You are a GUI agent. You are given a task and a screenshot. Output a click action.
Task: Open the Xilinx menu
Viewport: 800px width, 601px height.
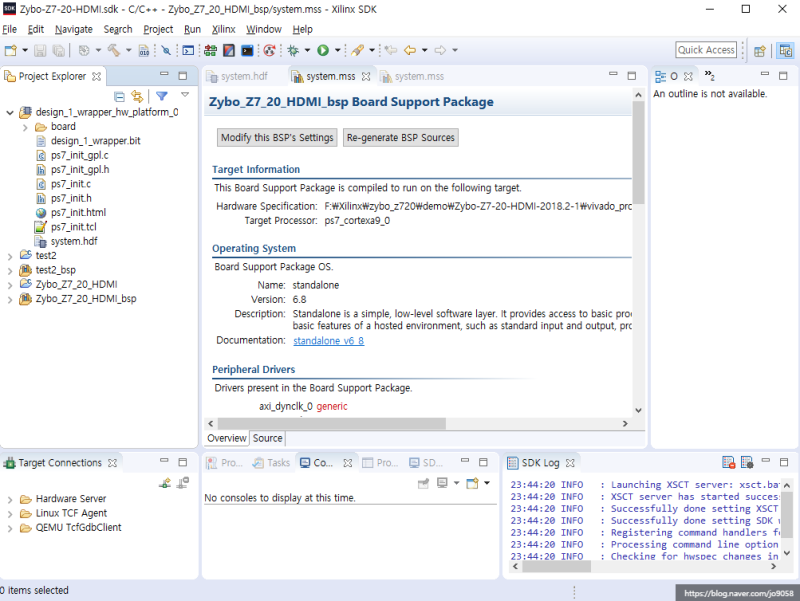click(223, 30)
